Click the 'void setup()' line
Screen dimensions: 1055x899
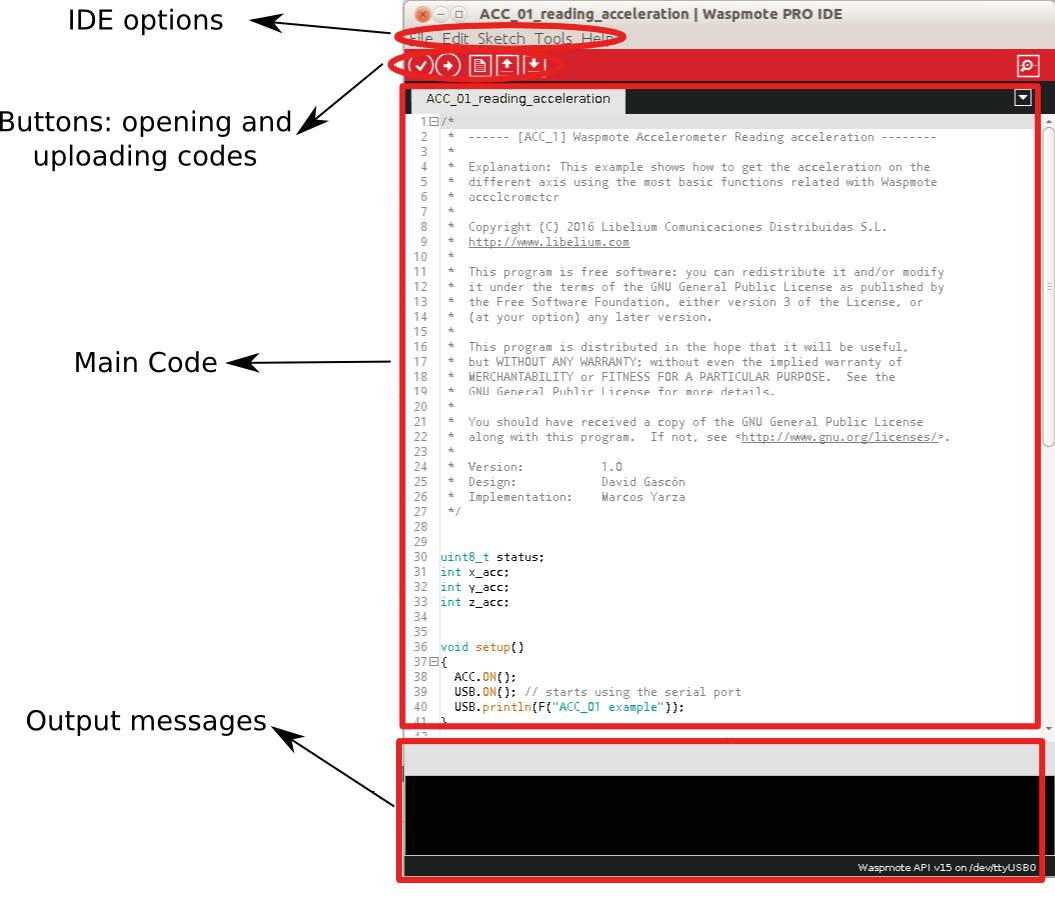point(482,647)
